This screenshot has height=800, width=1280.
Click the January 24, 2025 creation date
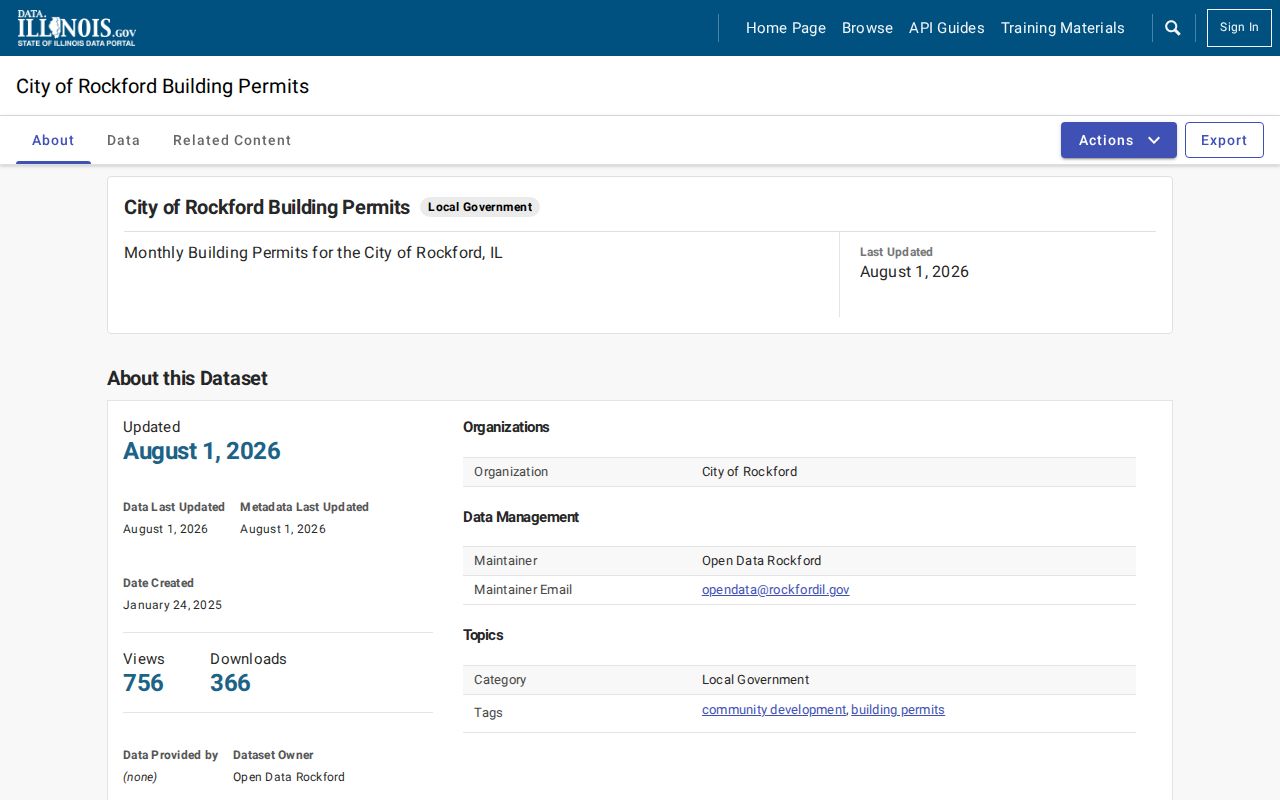[173, 605]
